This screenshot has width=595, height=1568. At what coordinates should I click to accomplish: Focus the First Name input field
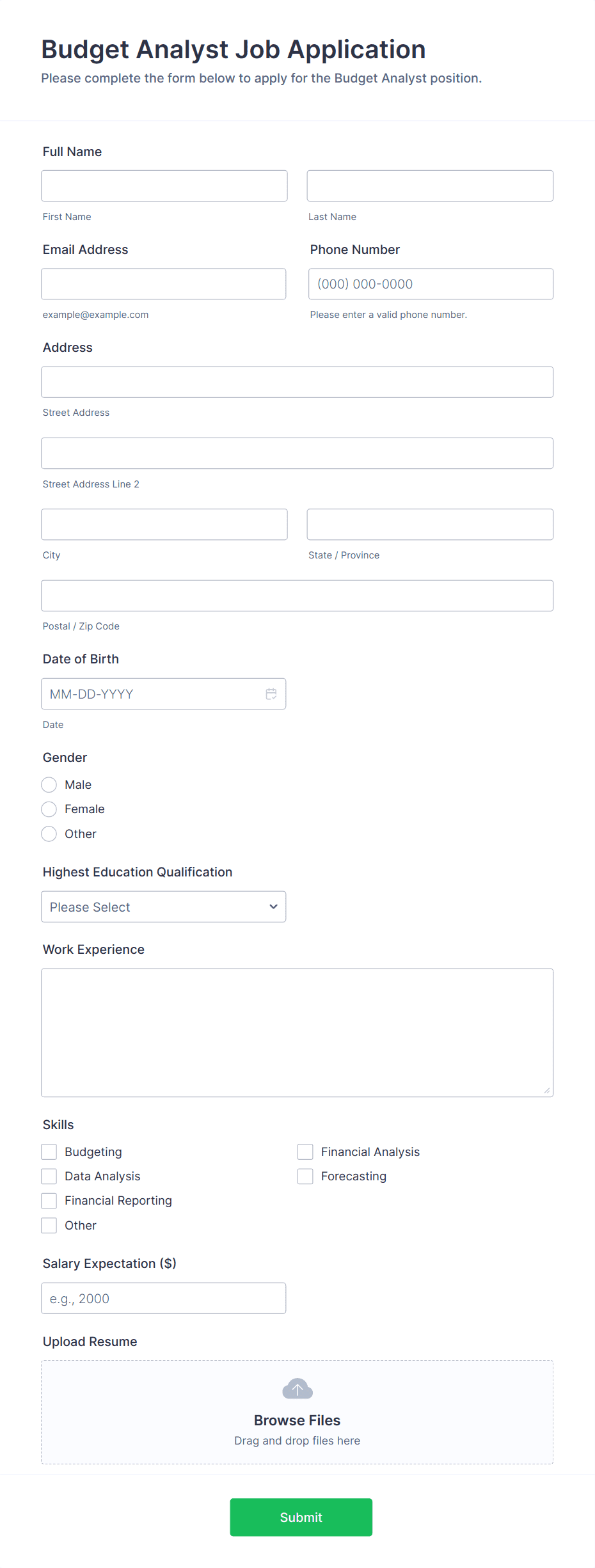pyautogui.click(x=164, y=186)
